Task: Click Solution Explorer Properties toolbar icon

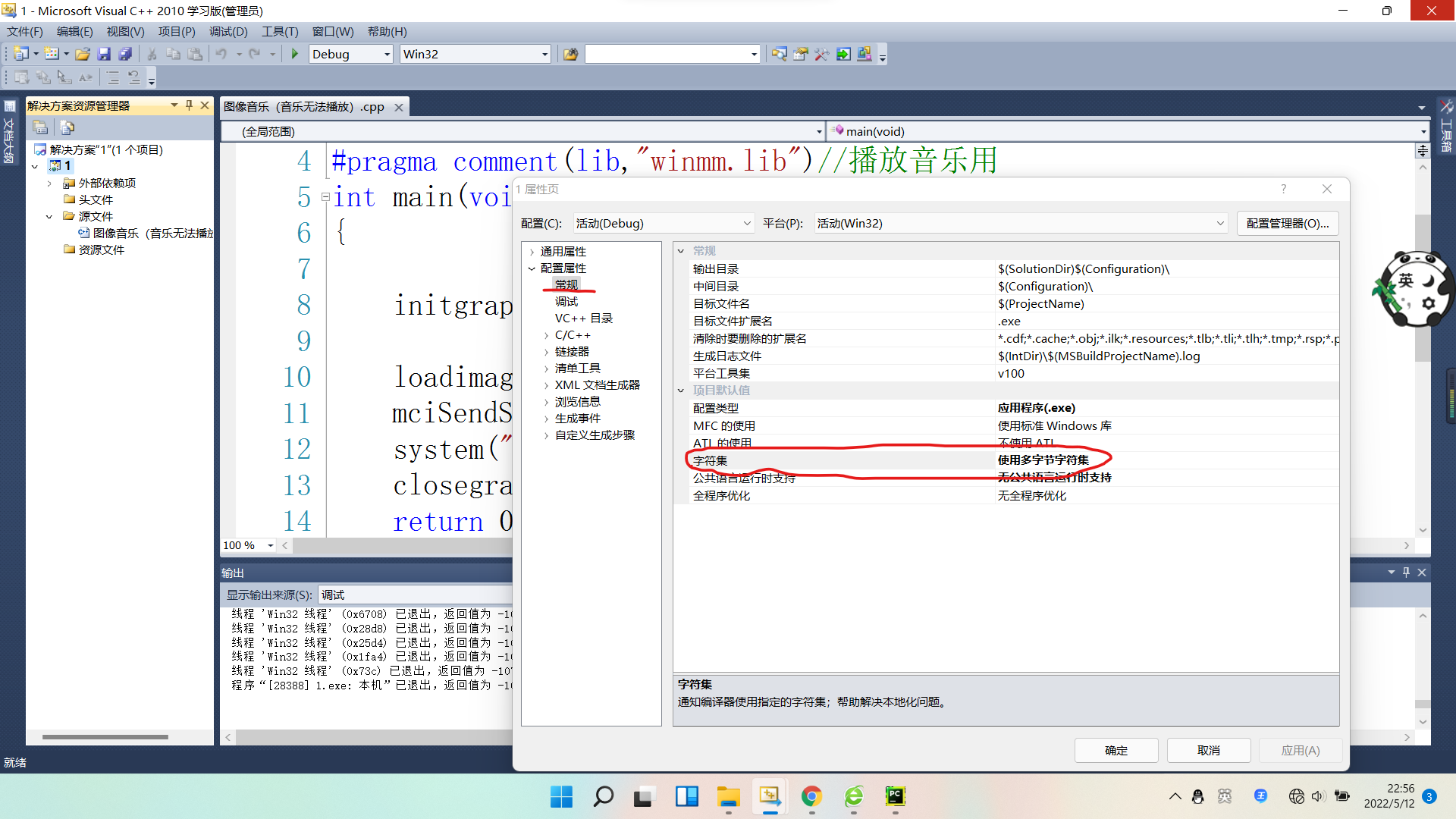Action: tap(41, 127)
